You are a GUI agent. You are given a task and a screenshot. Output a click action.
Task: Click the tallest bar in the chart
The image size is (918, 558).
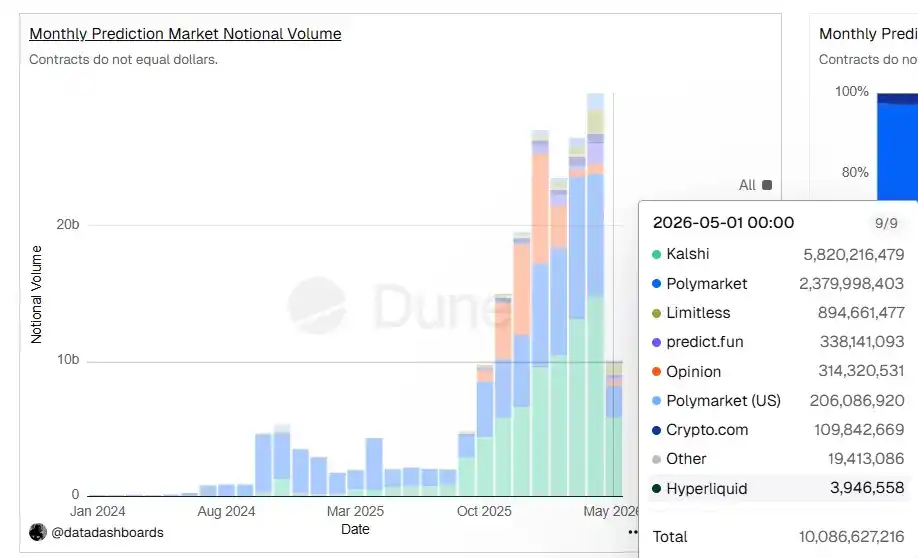(x=595, y=295)
